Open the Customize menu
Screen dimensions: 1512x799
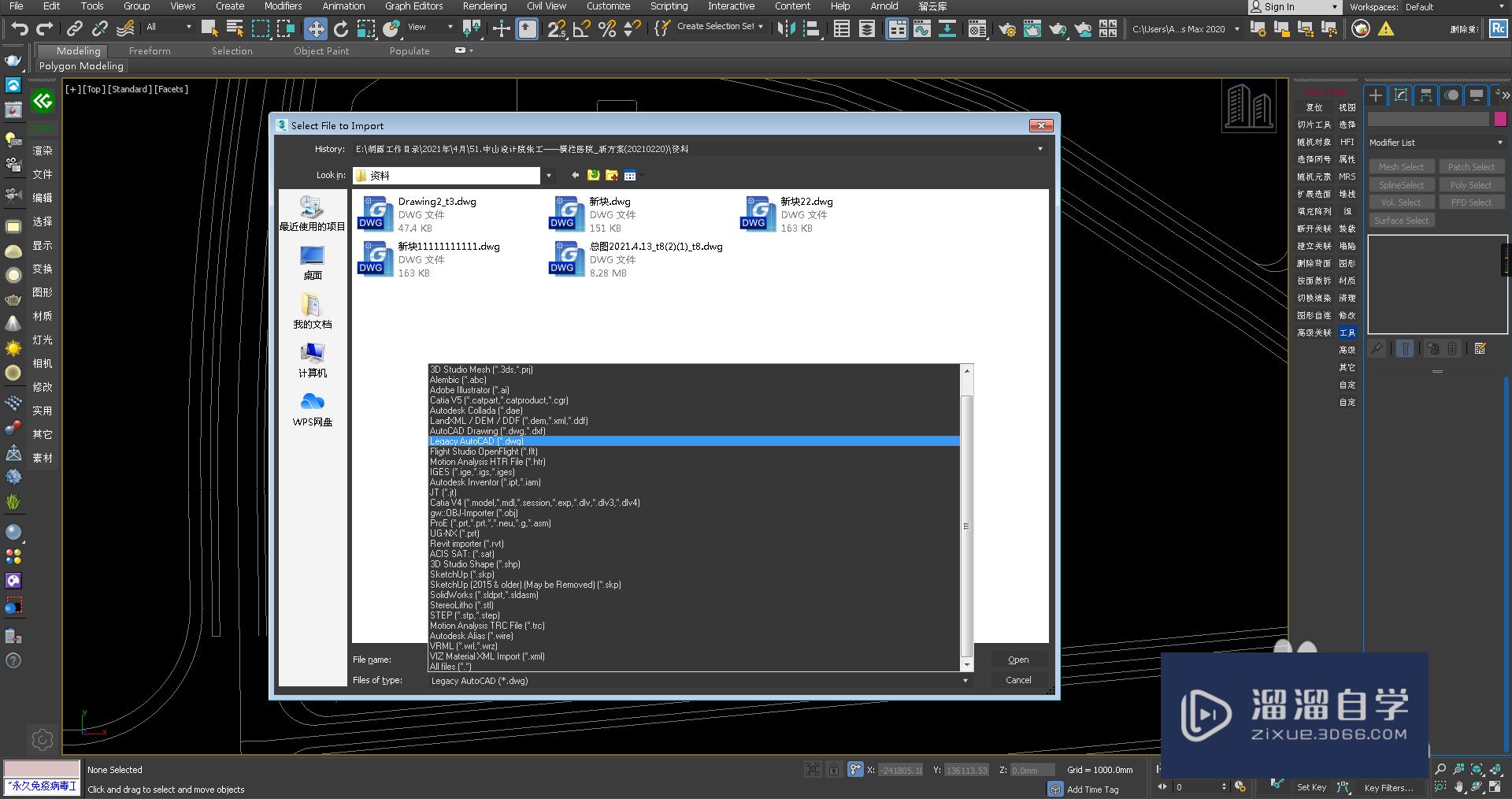point(608,6)
